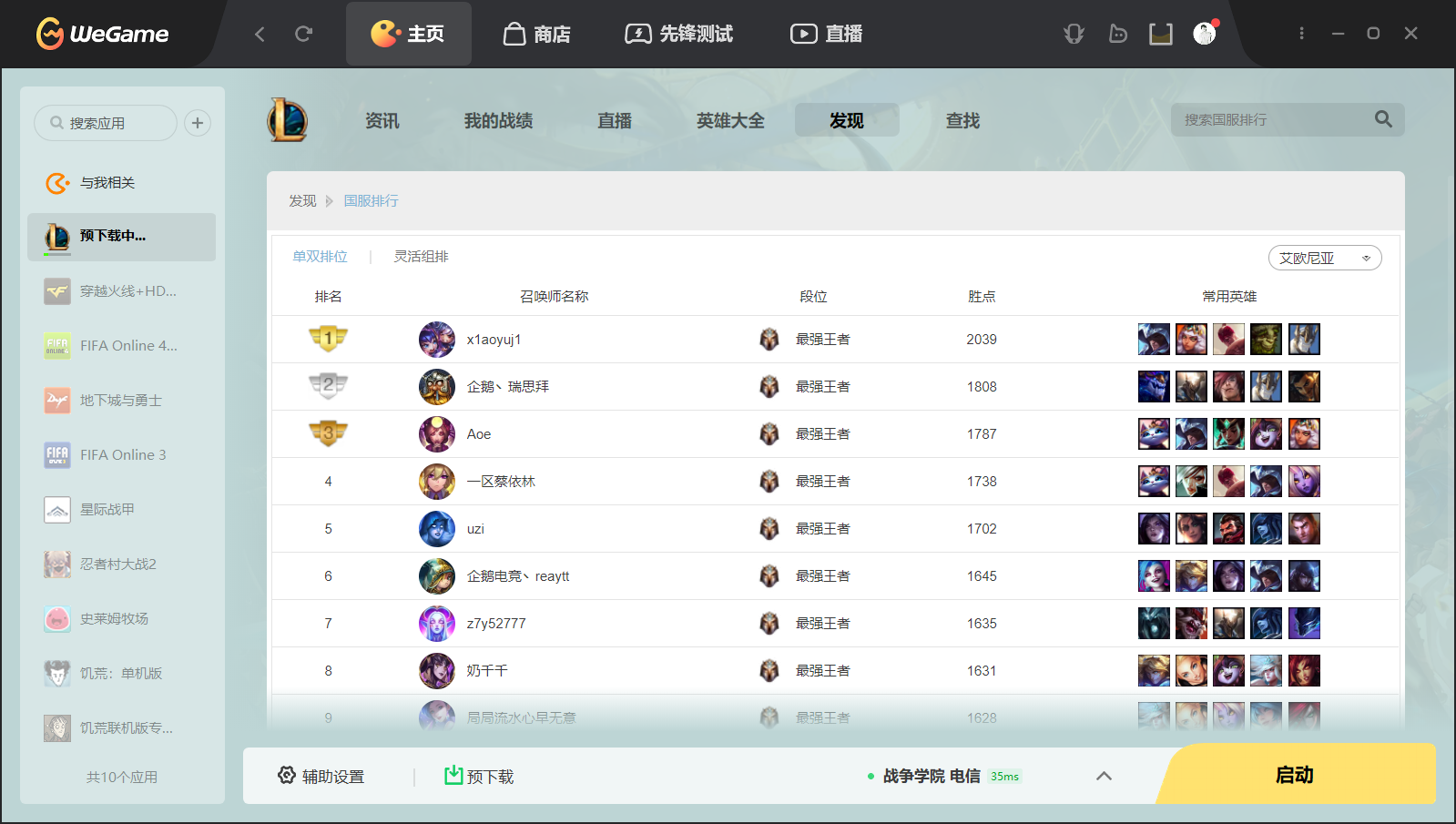The height and width of the screenshot is (824, 1456).
Task: Open the 艾欧尼亚 server dropdown
Action: pyautogui.click(x=1325, y=258)
